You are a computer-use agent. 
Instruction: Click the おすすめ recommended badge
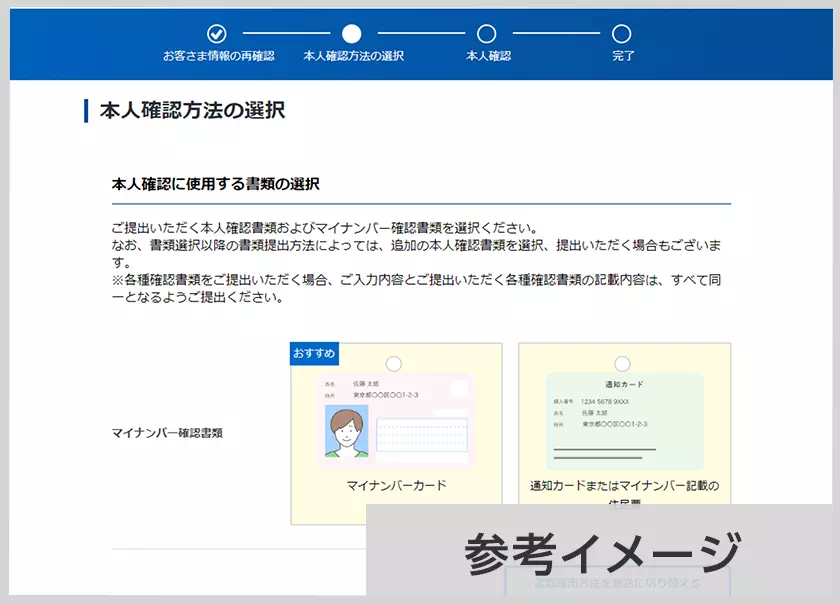(314, 354)
